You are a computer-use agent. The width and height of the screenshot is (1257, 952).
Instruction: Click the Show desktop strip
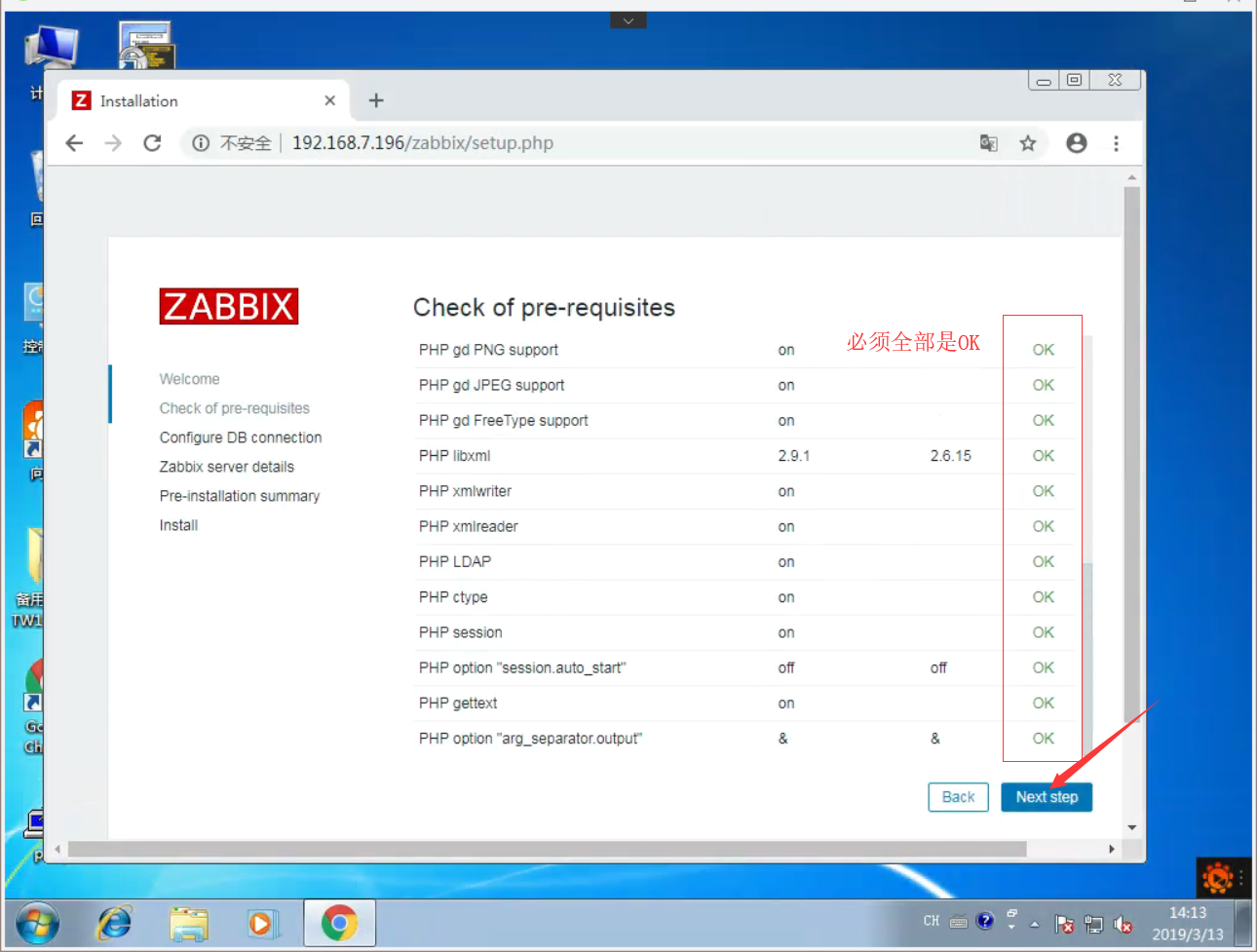[x=1243, y=923]
